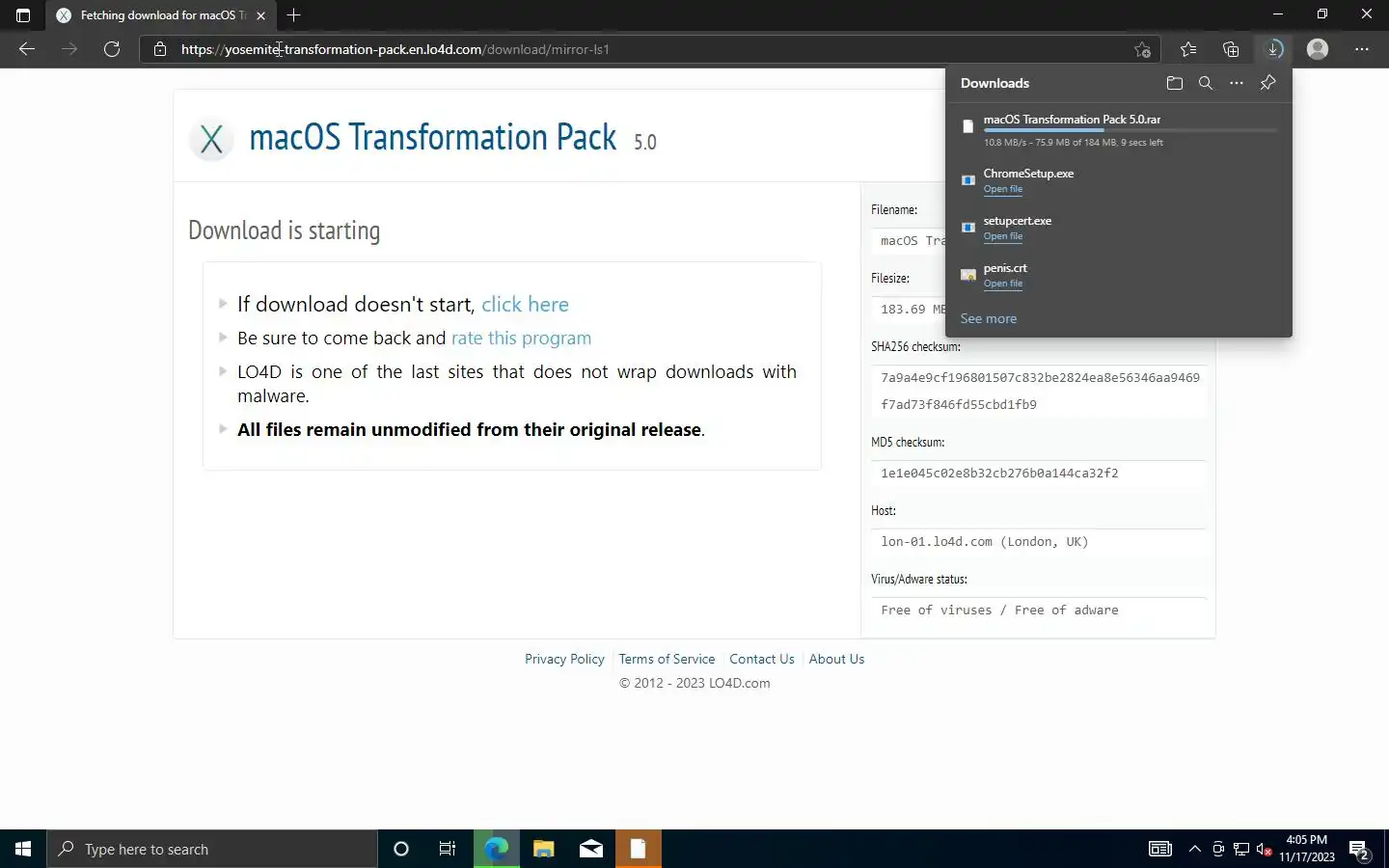Open Task View on taskbar

pyautogui.click(x=448, y=849)
